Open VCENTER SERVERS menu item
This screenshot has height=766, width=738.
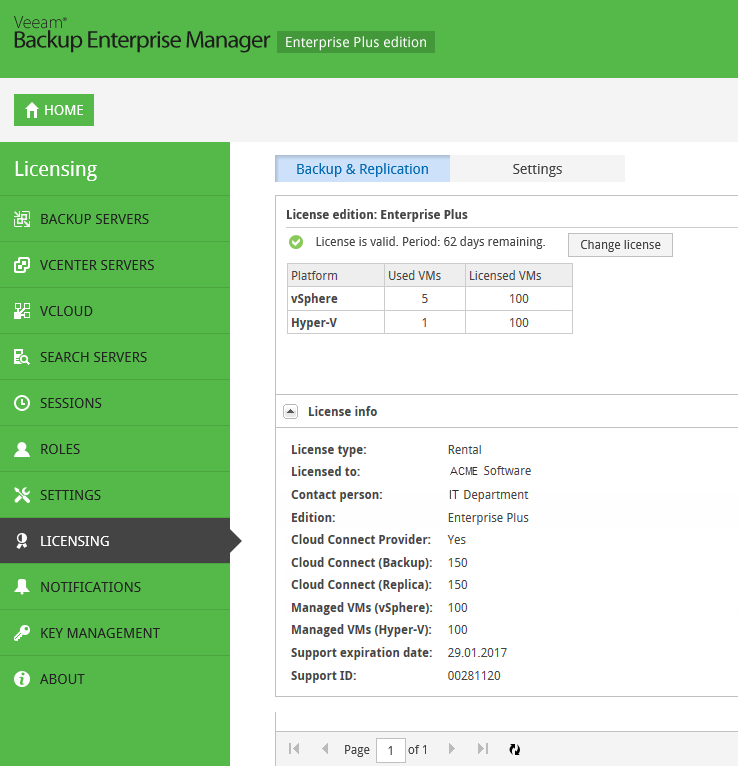coord(115,265)
